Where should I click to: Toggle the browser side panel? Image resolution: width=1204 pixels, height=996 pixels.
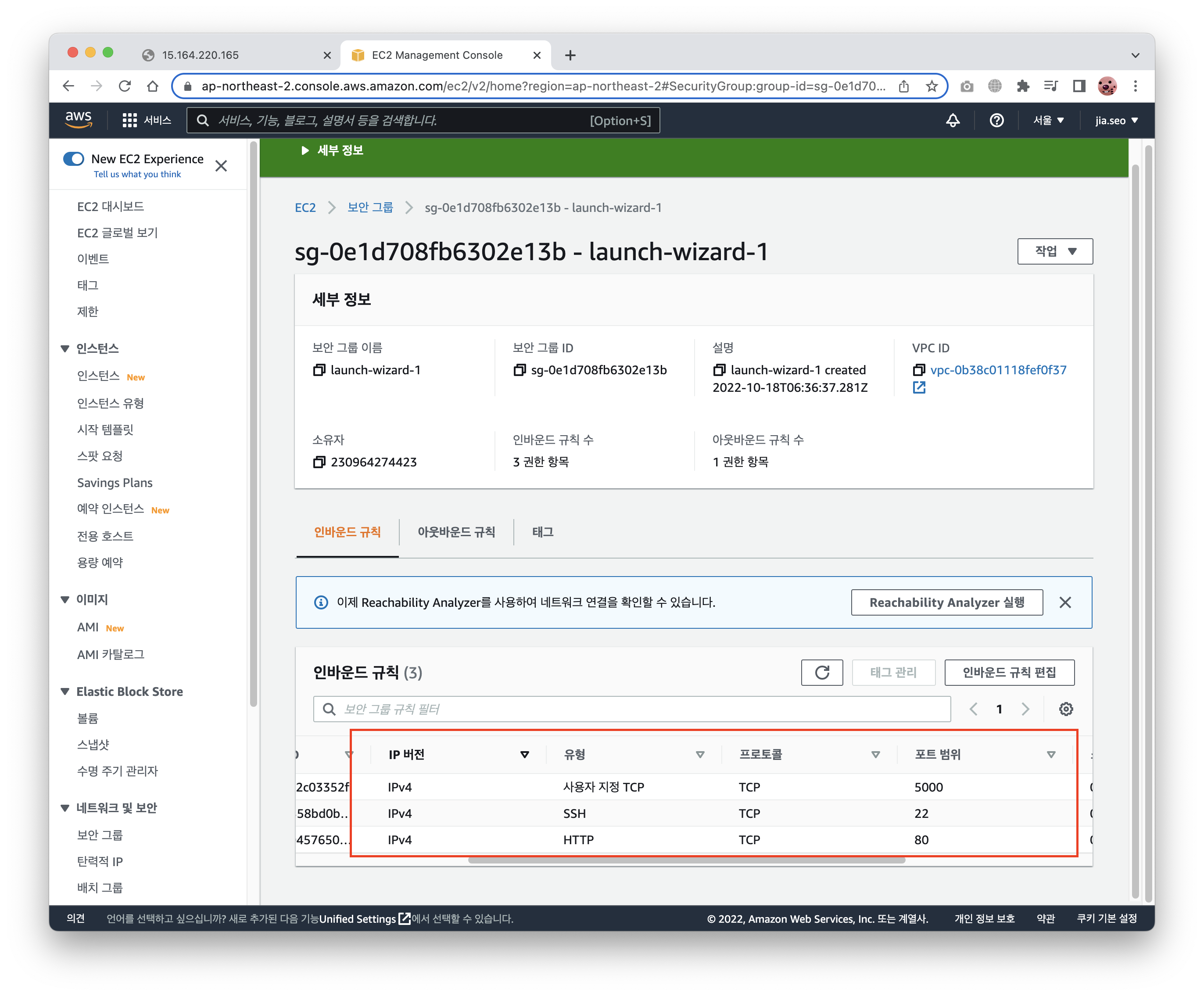[x=1079, y=86]
